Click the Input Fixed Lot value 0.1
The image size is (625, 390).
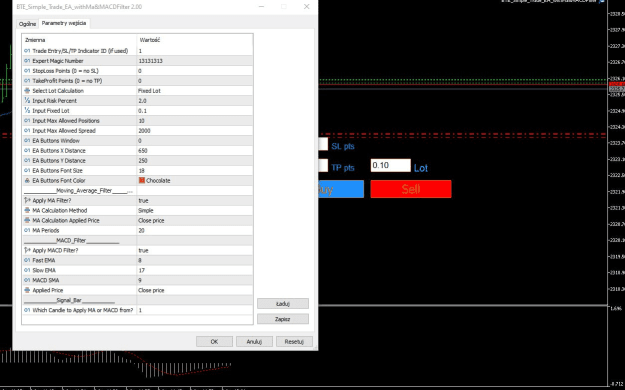point(195,110)
